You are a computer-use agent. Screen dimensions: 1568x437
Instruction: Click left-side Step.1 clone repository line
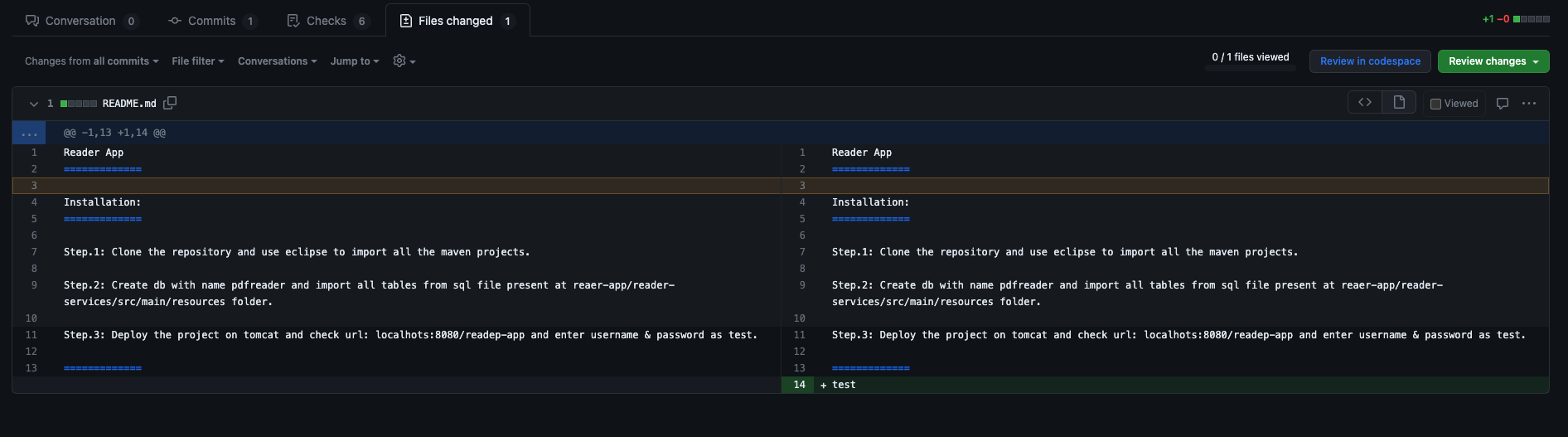(297, 252)
